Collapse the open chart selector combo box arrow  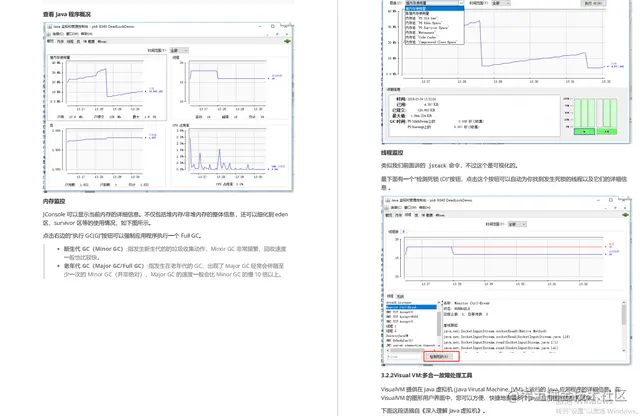[461, 3]
